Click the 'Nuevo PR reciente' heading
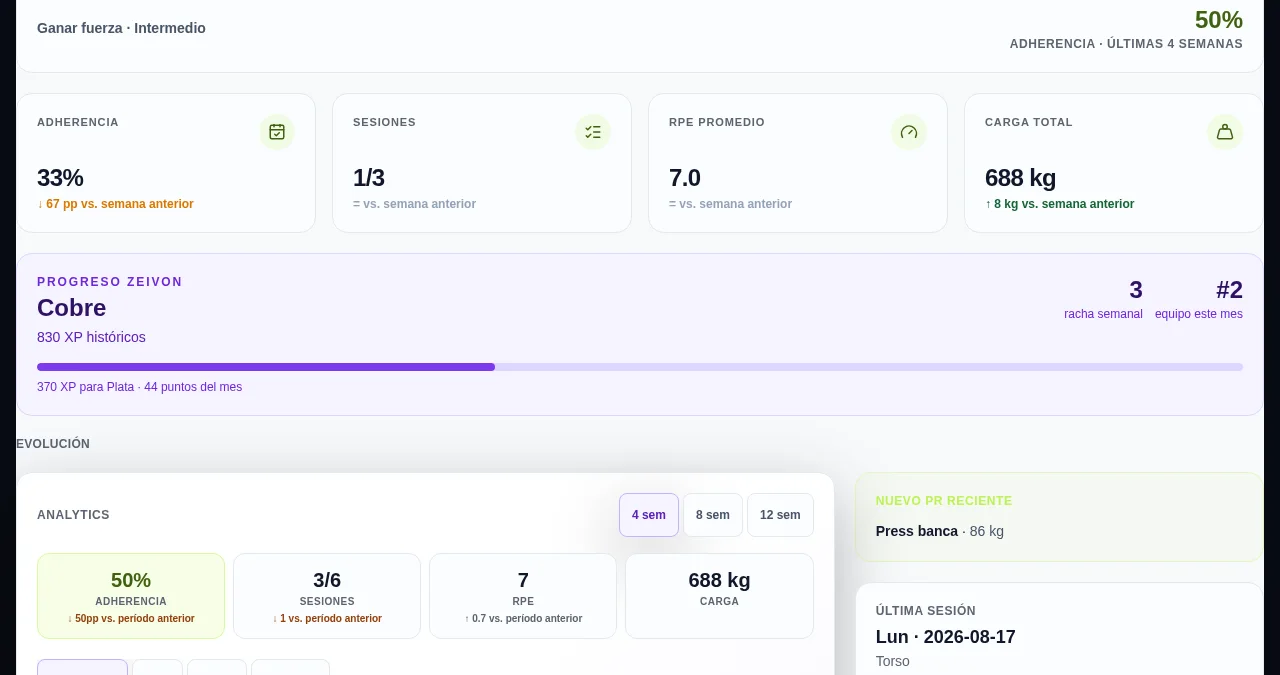 tap(944, 501)
